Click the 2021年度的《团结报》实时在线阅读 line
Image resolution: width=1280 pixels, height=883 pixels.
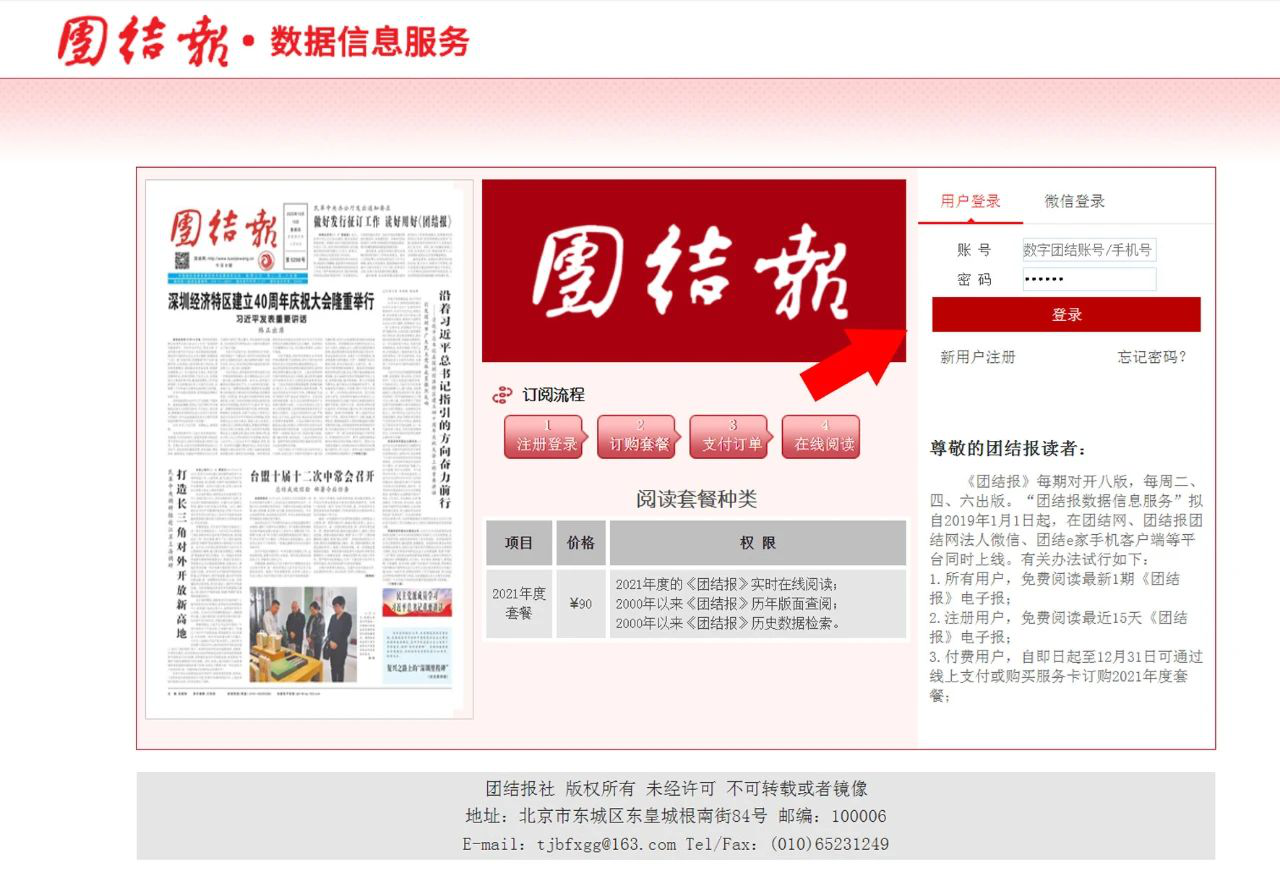[x=727, y=584]
